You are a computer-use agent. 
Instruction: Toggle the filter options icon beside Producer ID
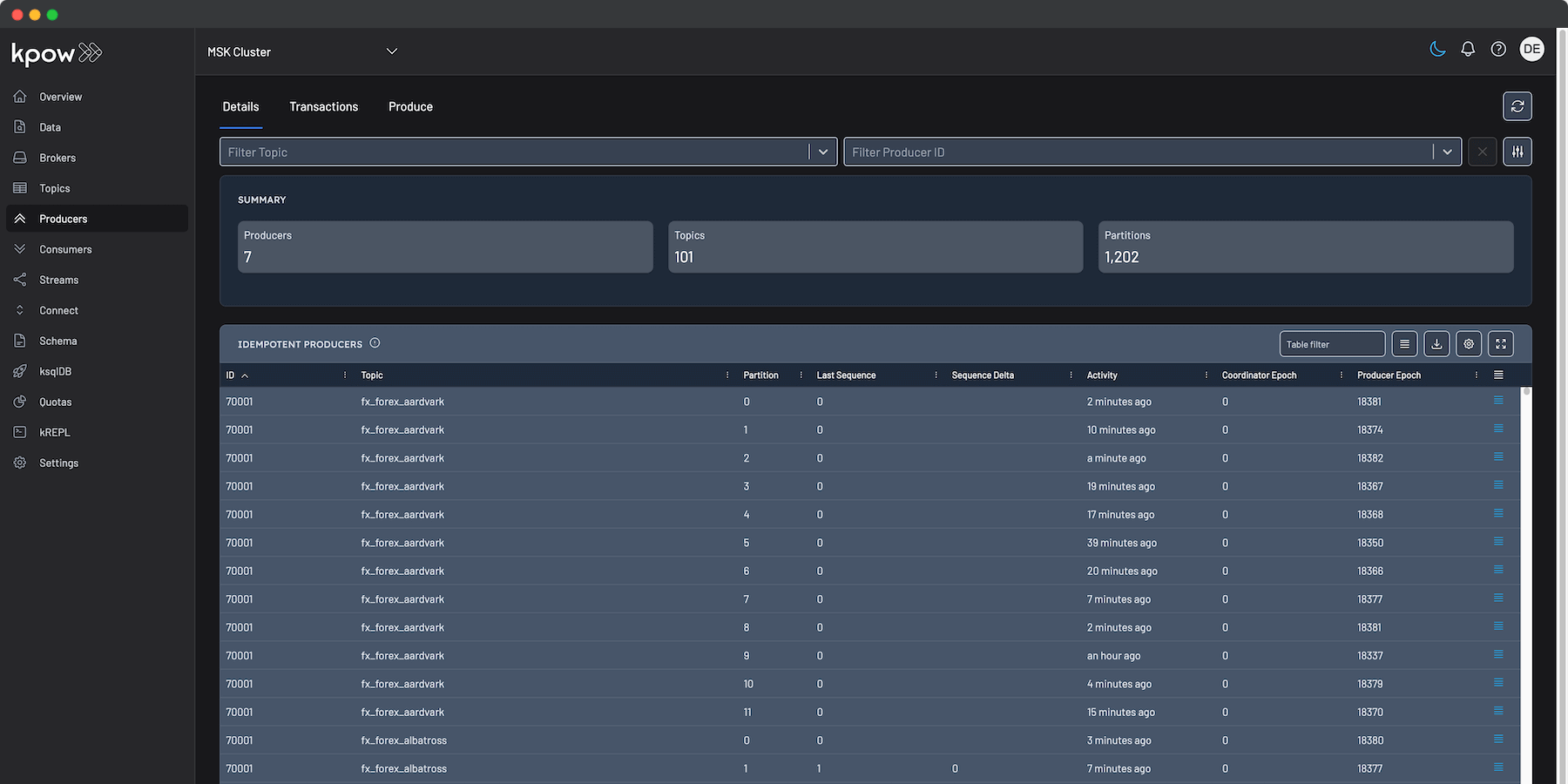1517,151
